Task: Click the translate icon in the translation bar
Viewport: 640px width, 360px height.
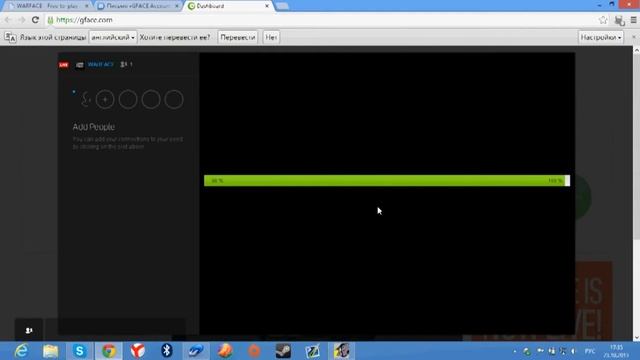Action: [x=10, y=38]
